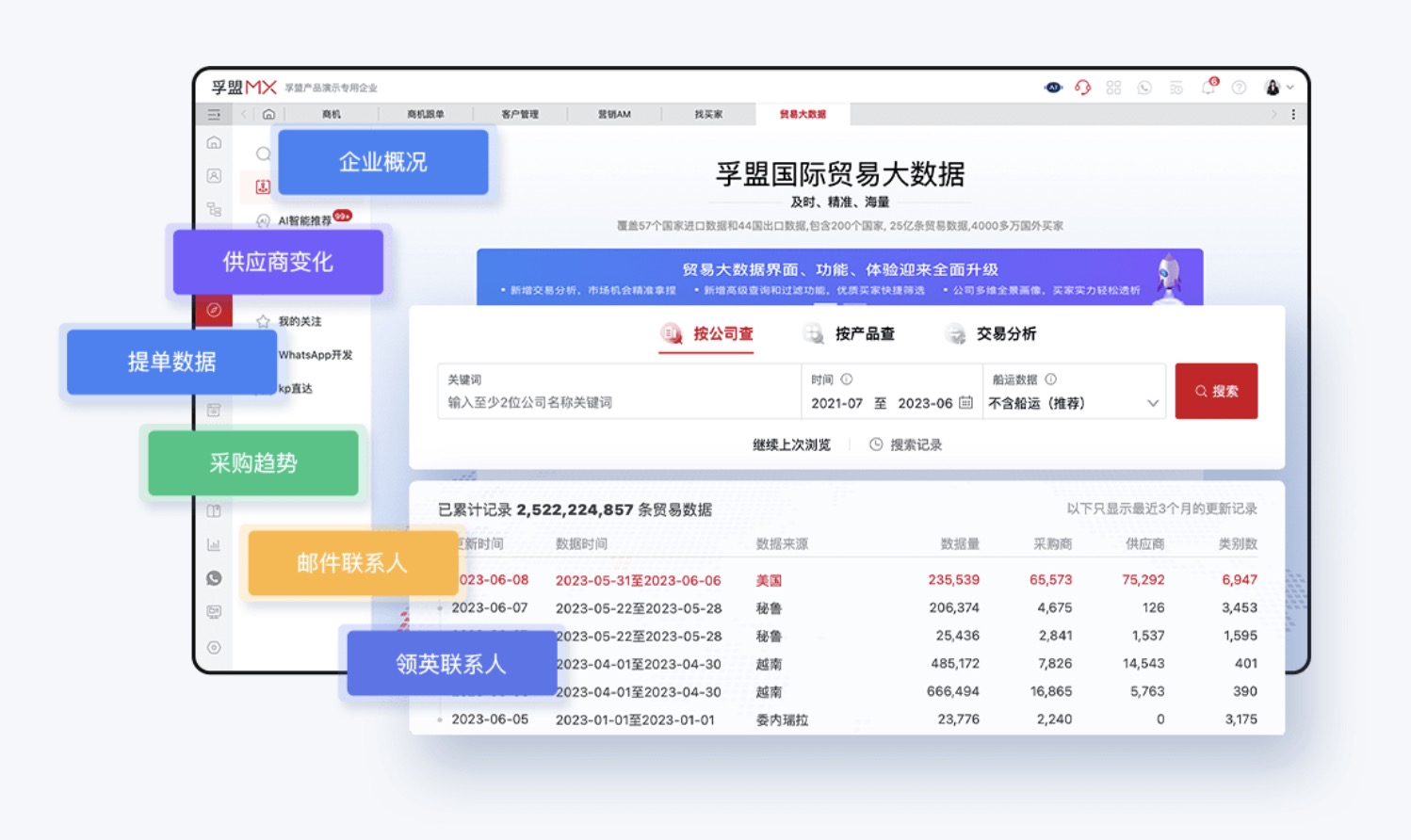The image size is (1411, 840).
Task: Open notifications via the bell with 6 unread
Action: click(1208, 88)
